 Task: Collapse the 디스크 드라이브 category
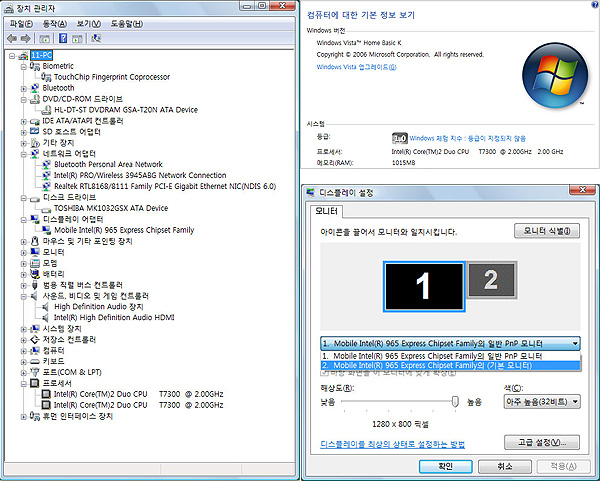24,198
